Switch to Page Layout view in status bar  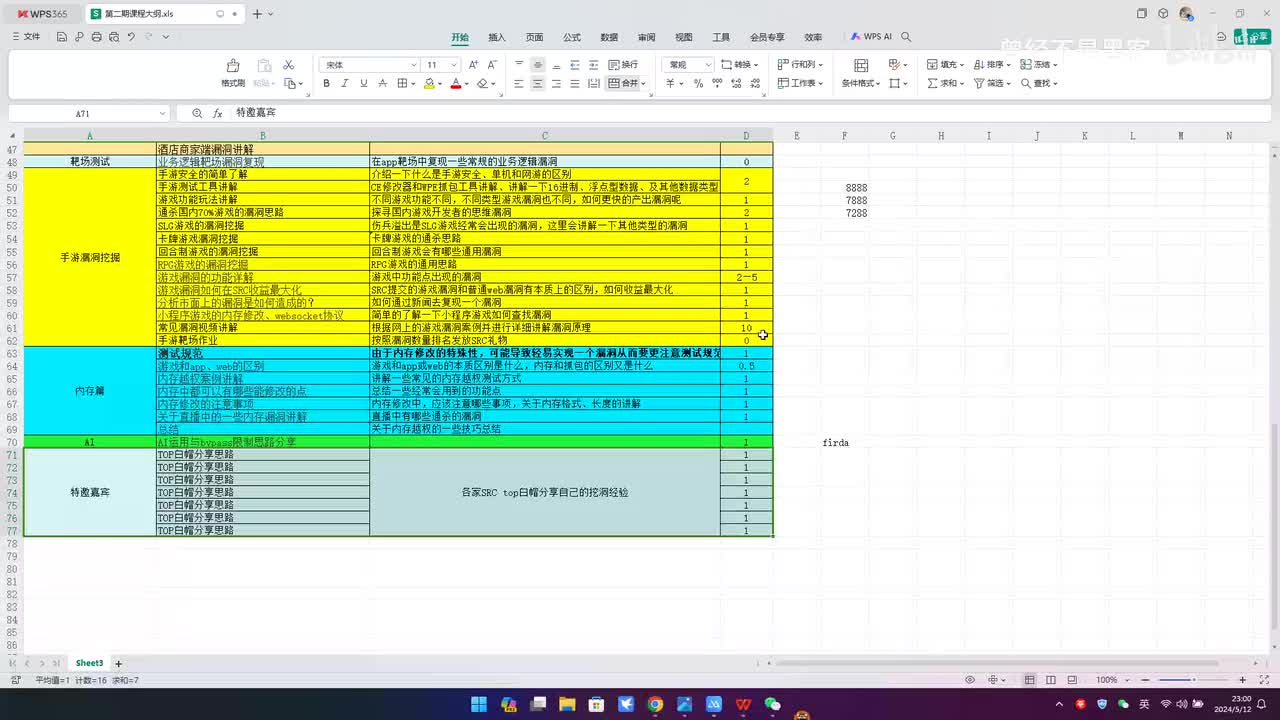(x=1050, y=680)
